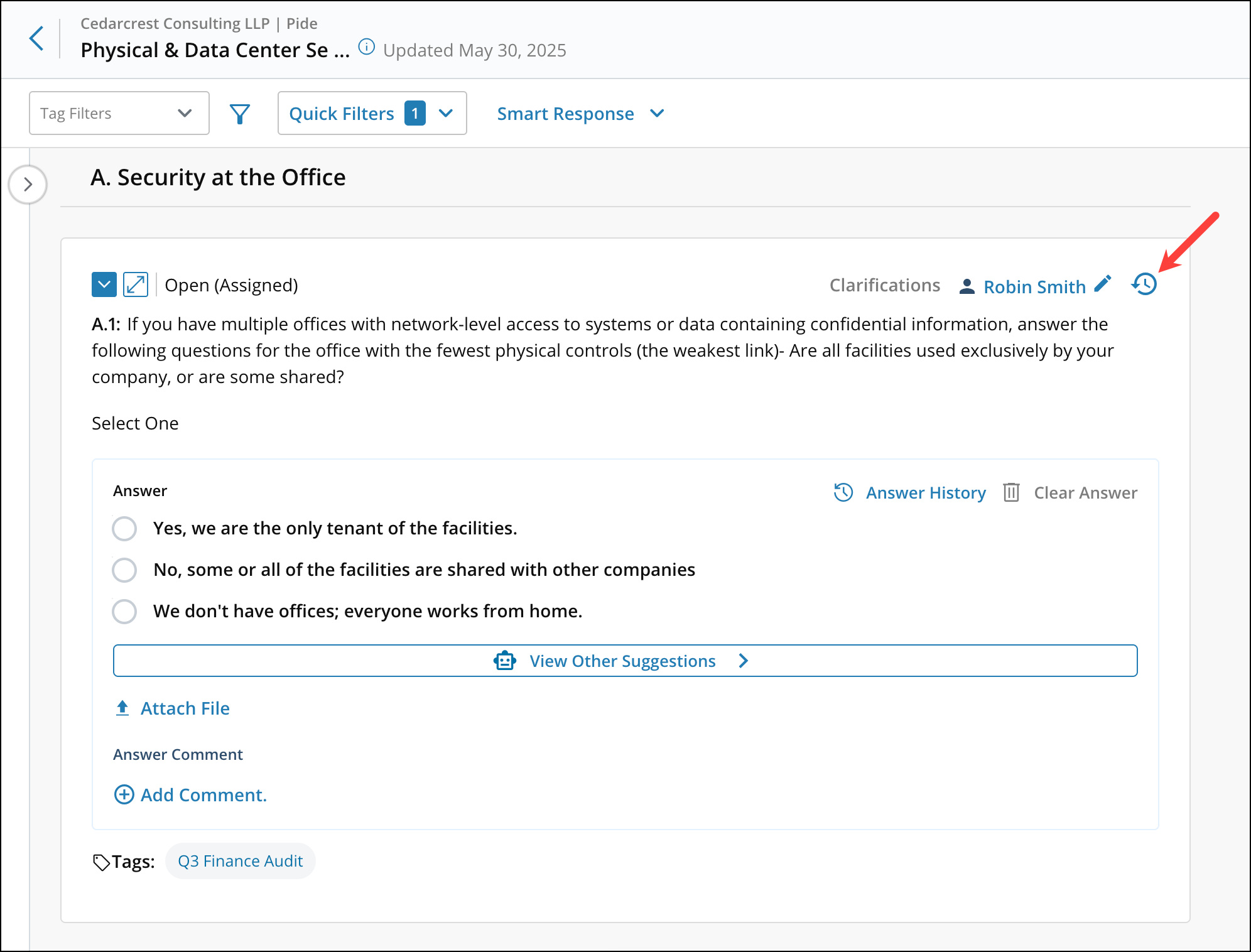This screenshot has height=952, width=1251.
Task: Click the info icon beside questionnaire title
Action: point(366,47)
